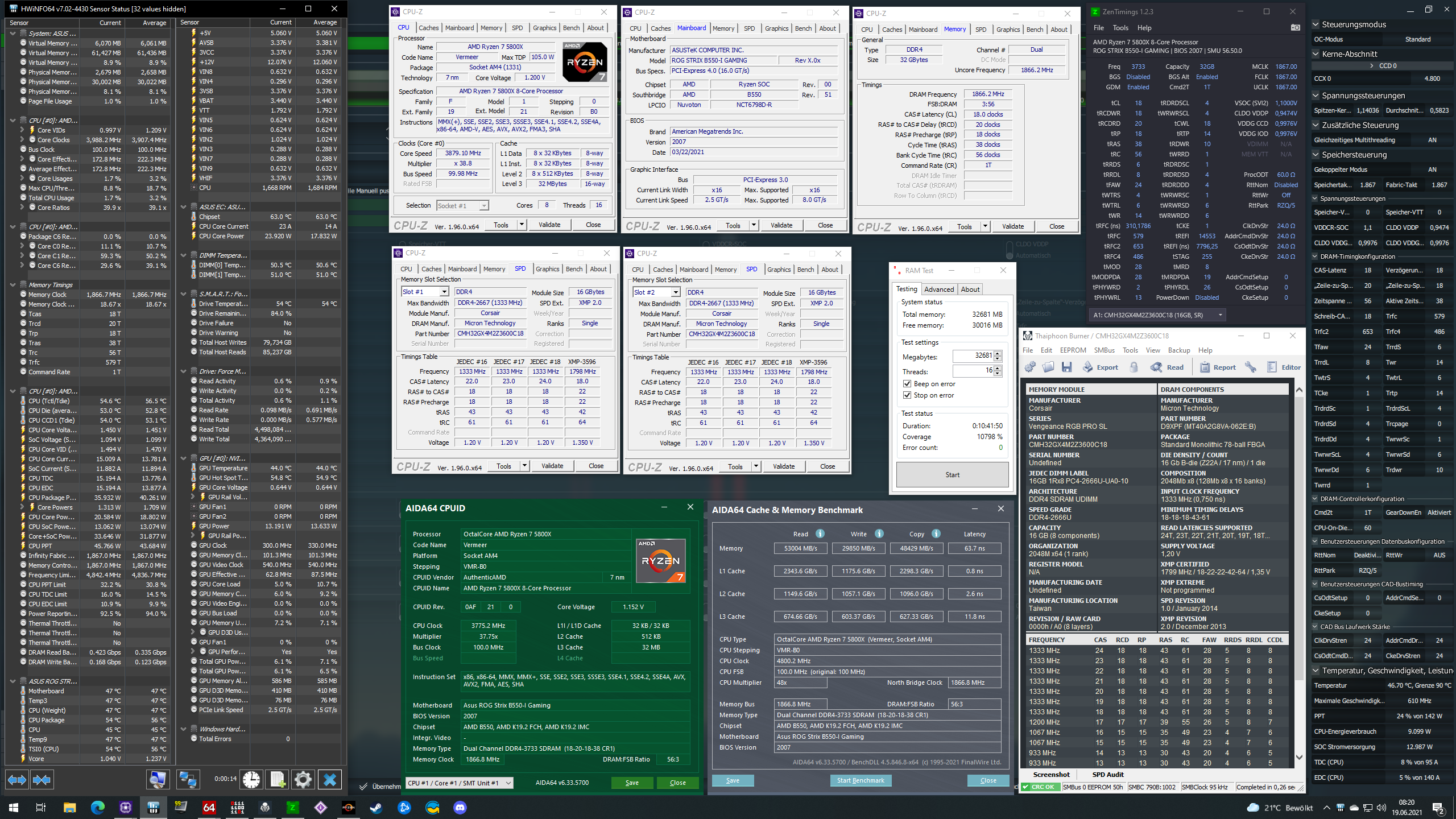Click Close in CPU-Z Memory window
Screen dimensions: 1456x819
(1056, 226)
